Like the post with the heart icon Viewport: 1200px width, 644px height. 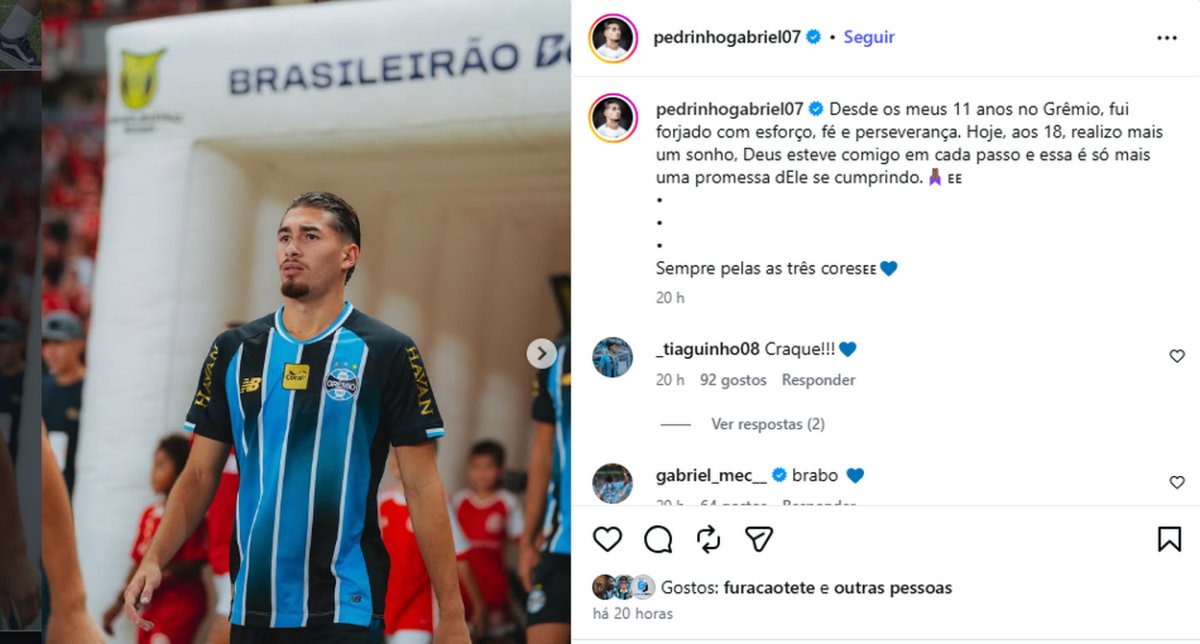tap(607, 540)
